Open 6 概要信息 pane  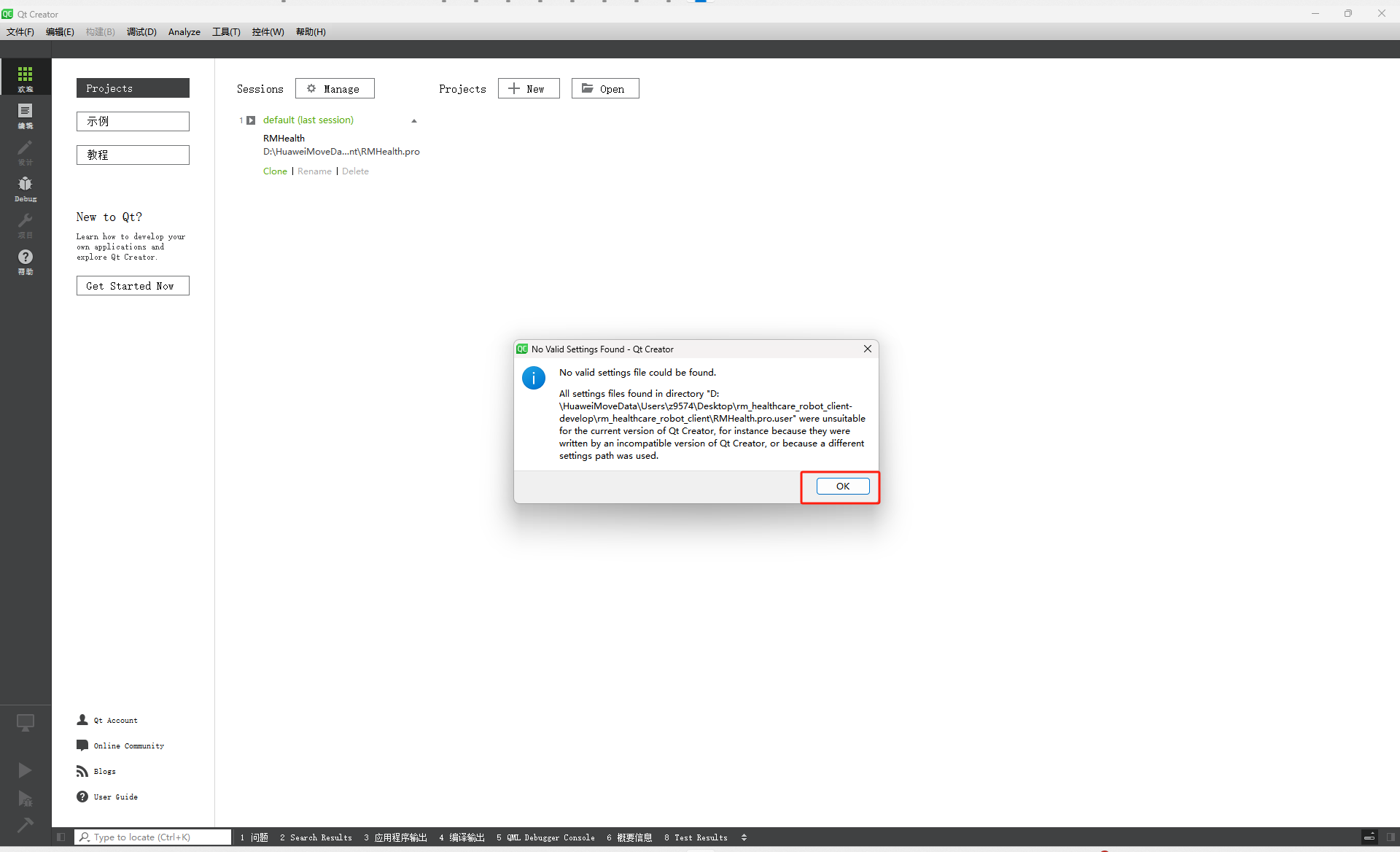[629, 837]
